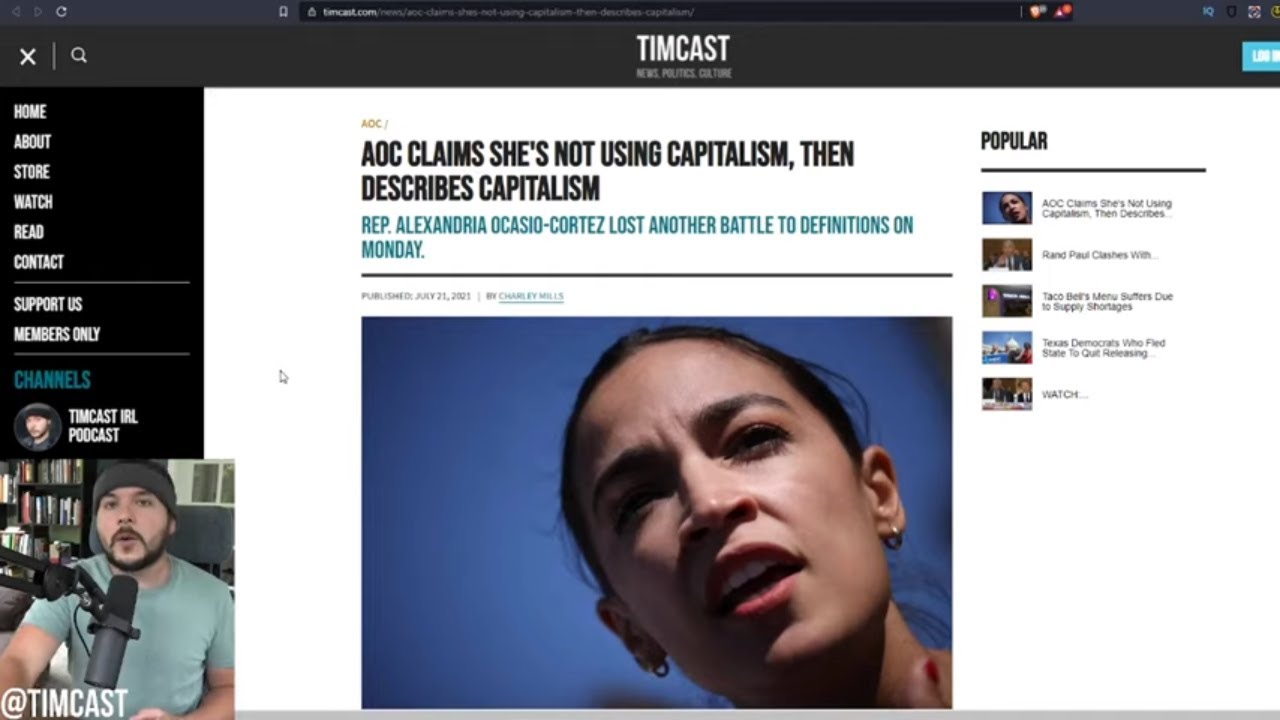This screenshot has width=1280, height=720.
Task: Click the browser back arrow
Action: coord(16,11)
